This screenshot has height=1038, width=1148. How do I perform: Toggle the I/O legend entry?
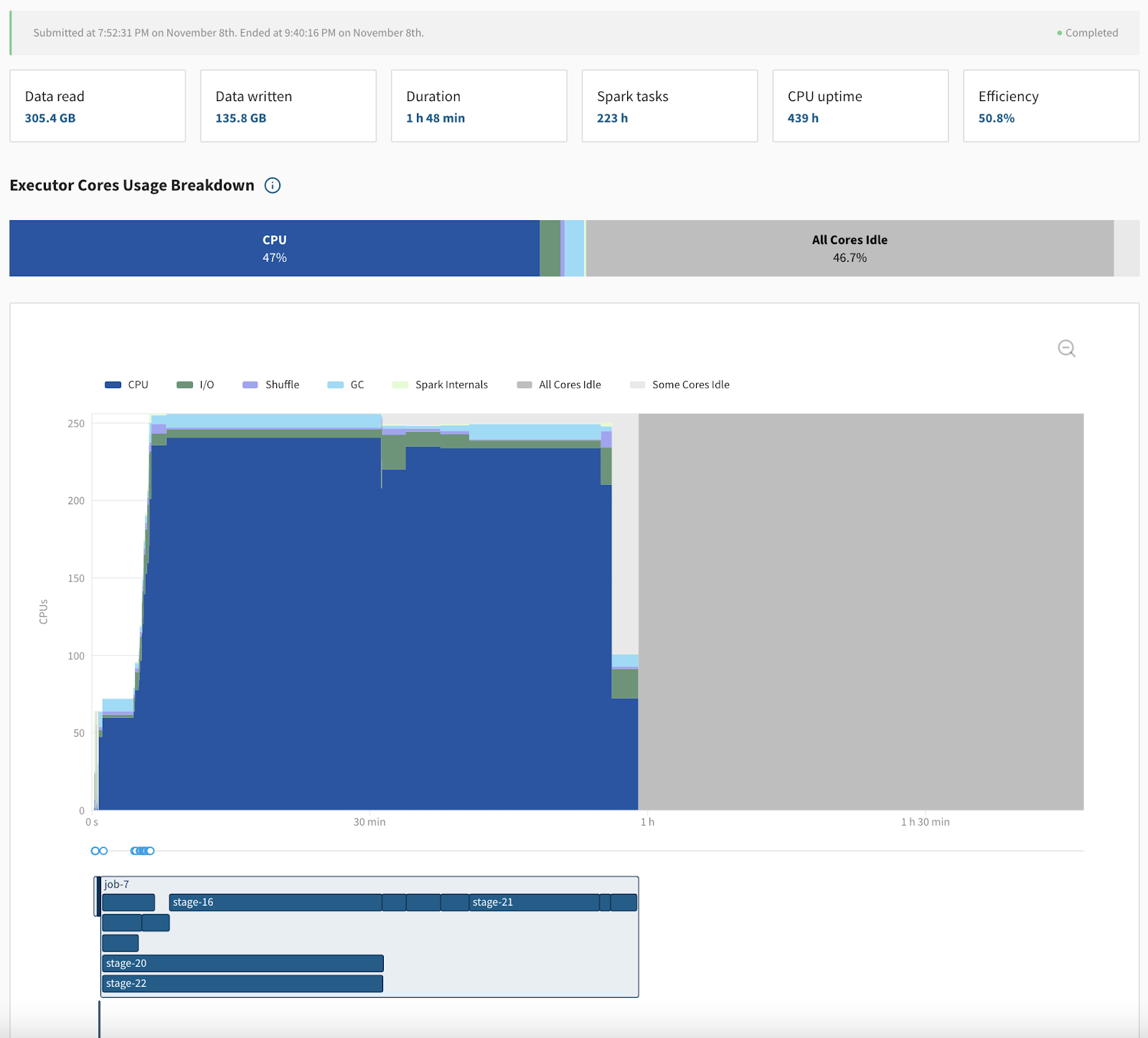pos(196,385)
